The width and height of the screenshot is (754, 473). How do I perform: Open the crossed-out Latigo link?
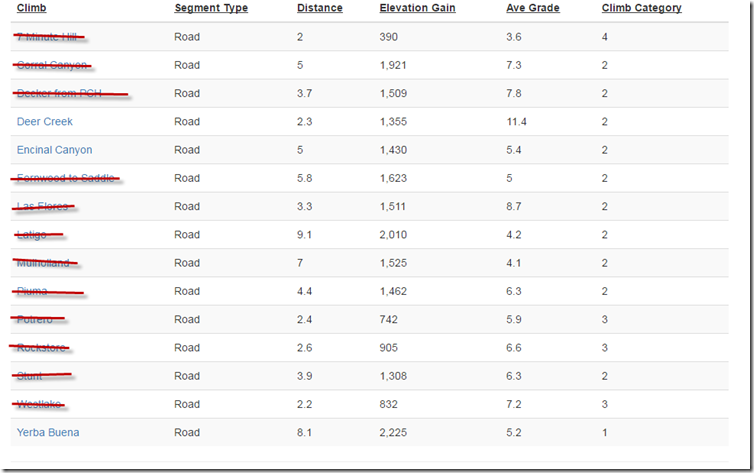(32, 235)
